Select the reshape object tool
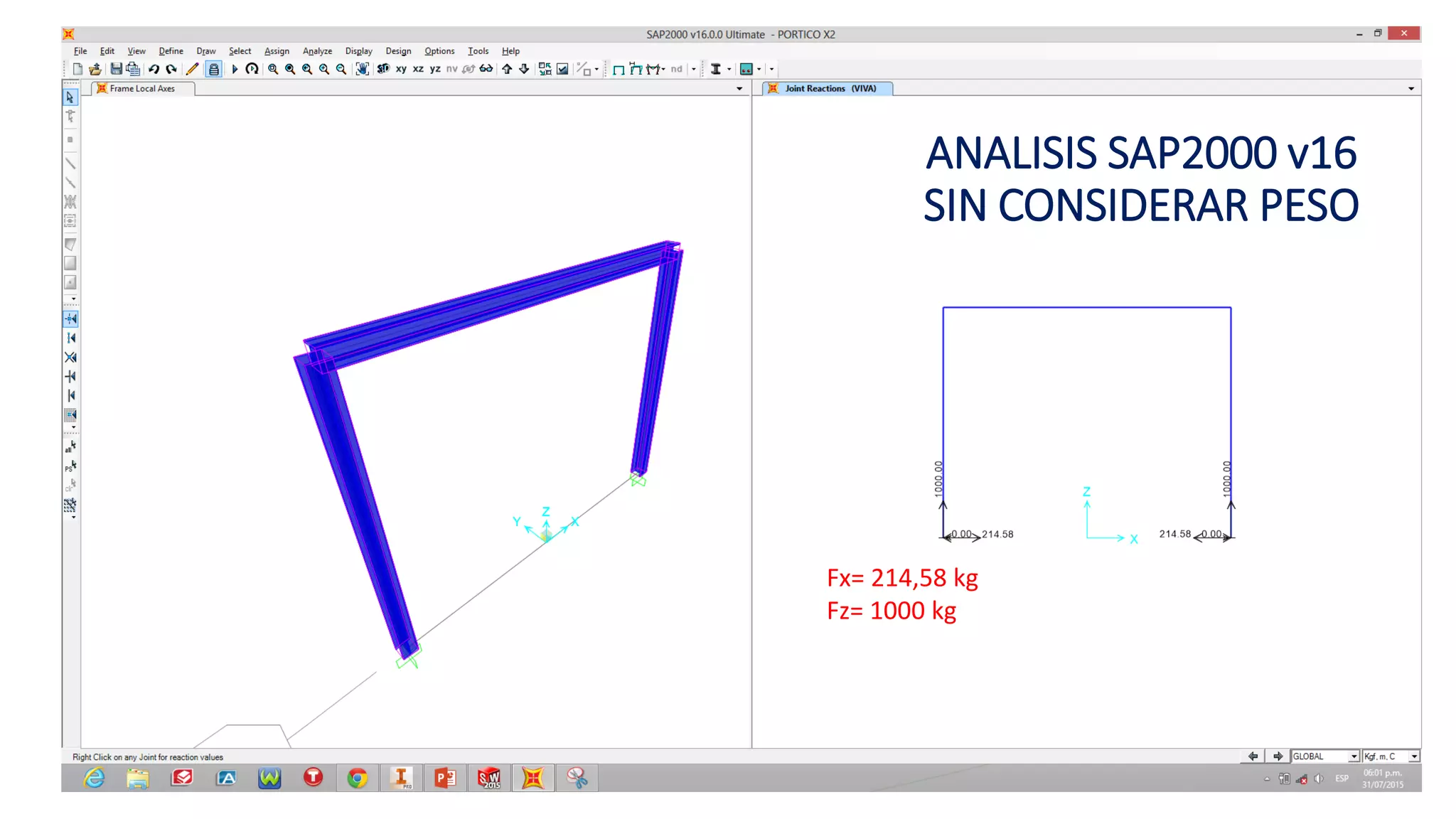The width and height of the screenshot is (1456, 819). [70, 116]
